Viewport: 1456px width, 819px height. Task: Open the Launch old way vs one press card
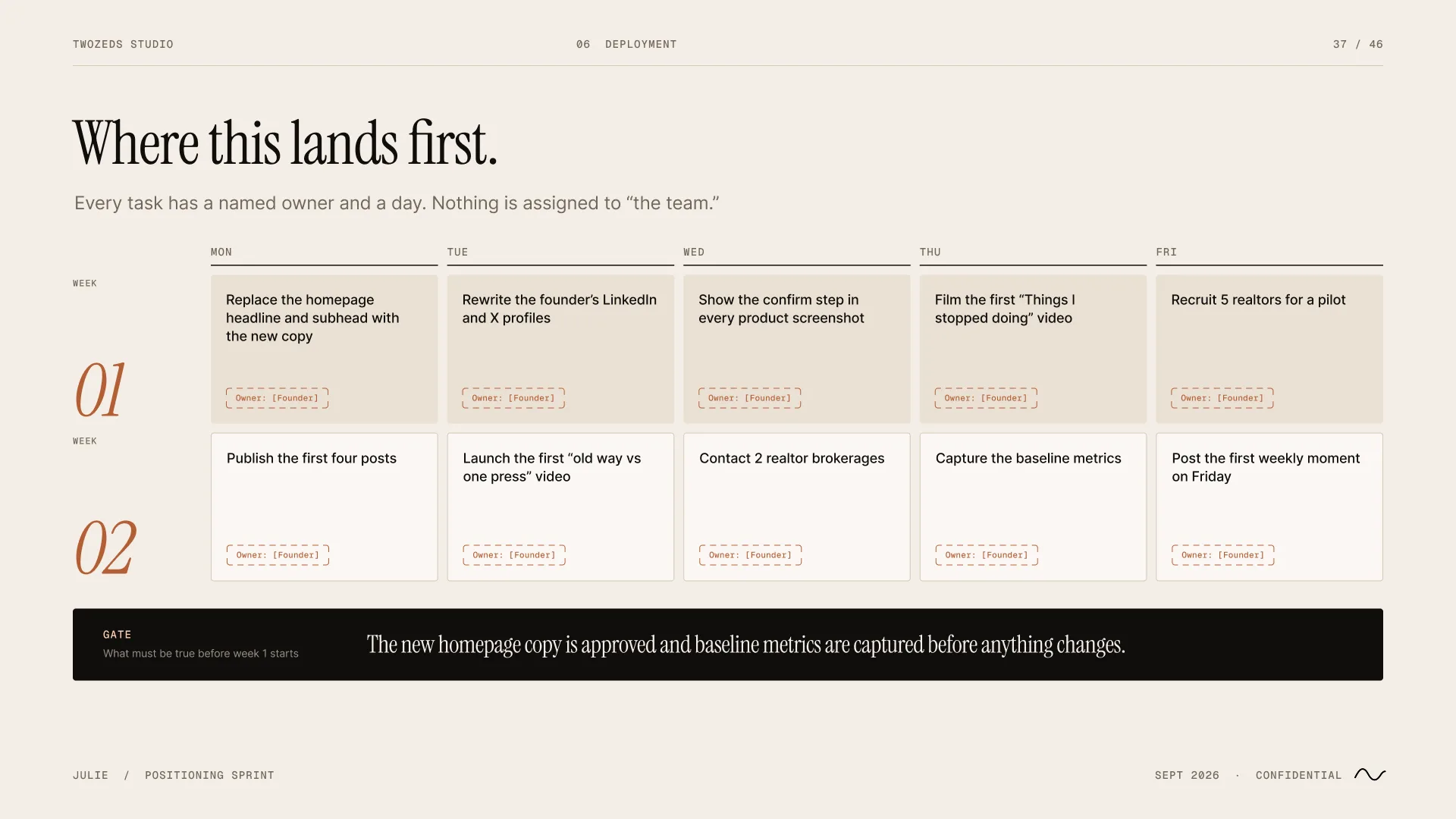[560, 507]
